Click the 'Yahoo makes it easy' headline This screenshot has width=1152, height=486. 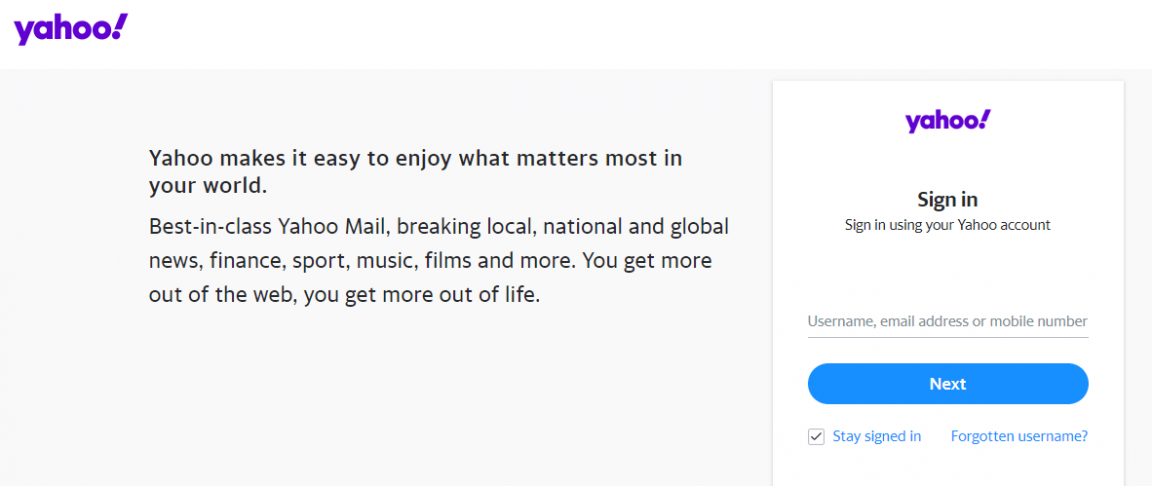(415, 158)
